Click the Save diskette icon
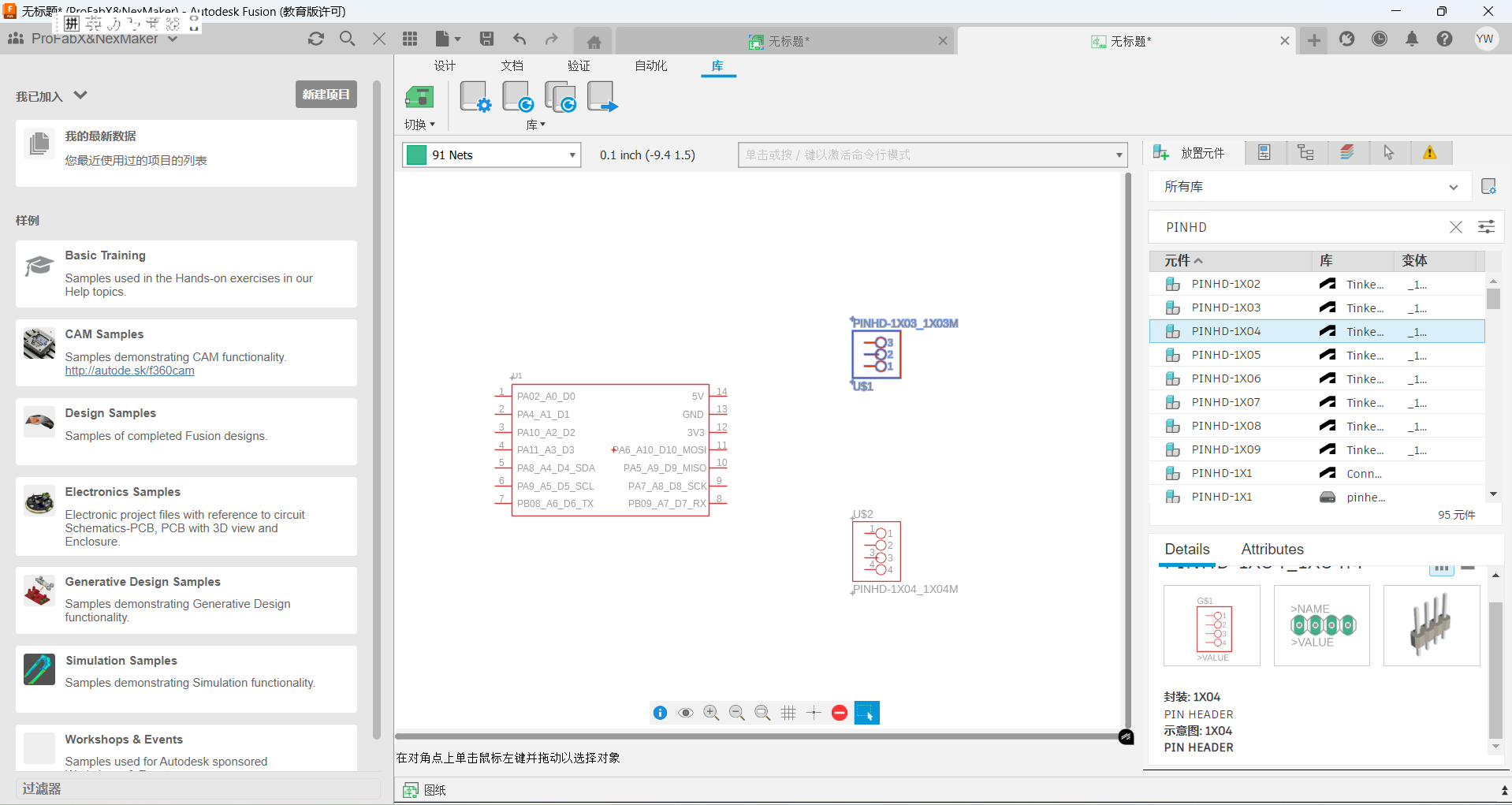The width and height of the screenshot is (1512, 805). (x=487, y=39)
